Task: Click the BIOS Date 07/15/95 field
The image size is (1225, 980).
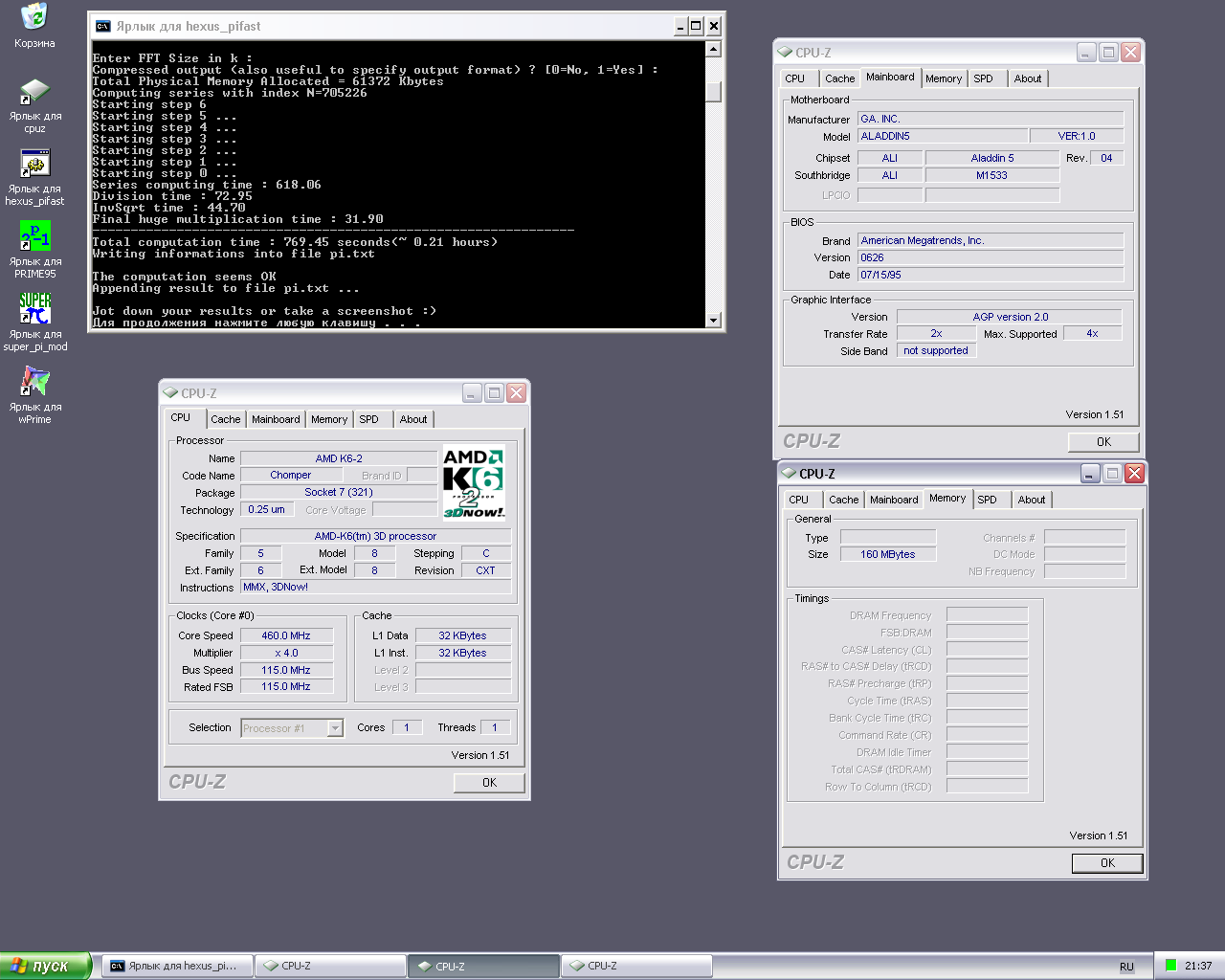Action: coord(991,275)
